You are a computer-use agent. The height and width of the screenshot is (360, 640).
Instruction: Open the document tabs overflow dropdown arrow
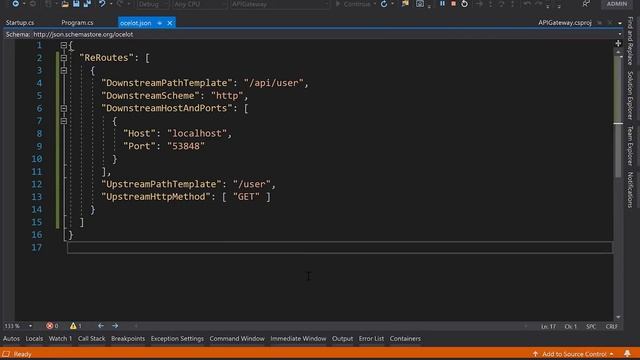(x=620, y=23)
